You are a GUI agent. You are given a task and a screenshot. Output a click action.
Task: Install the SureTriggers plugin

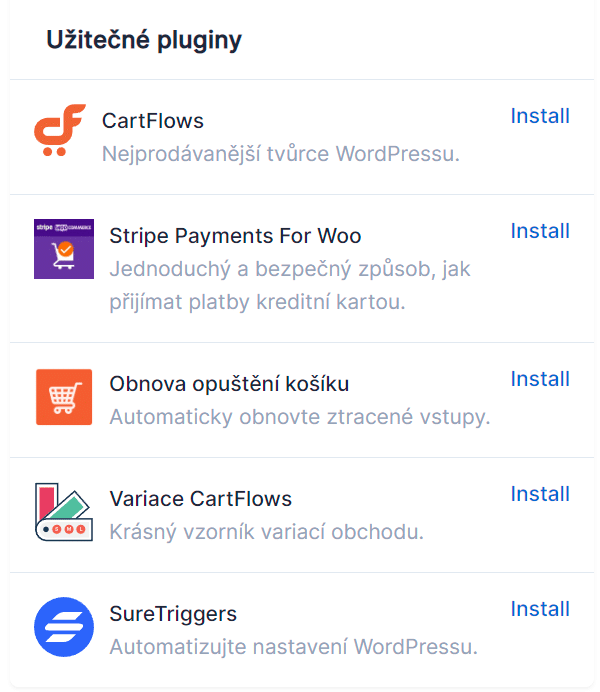[540, 609]
